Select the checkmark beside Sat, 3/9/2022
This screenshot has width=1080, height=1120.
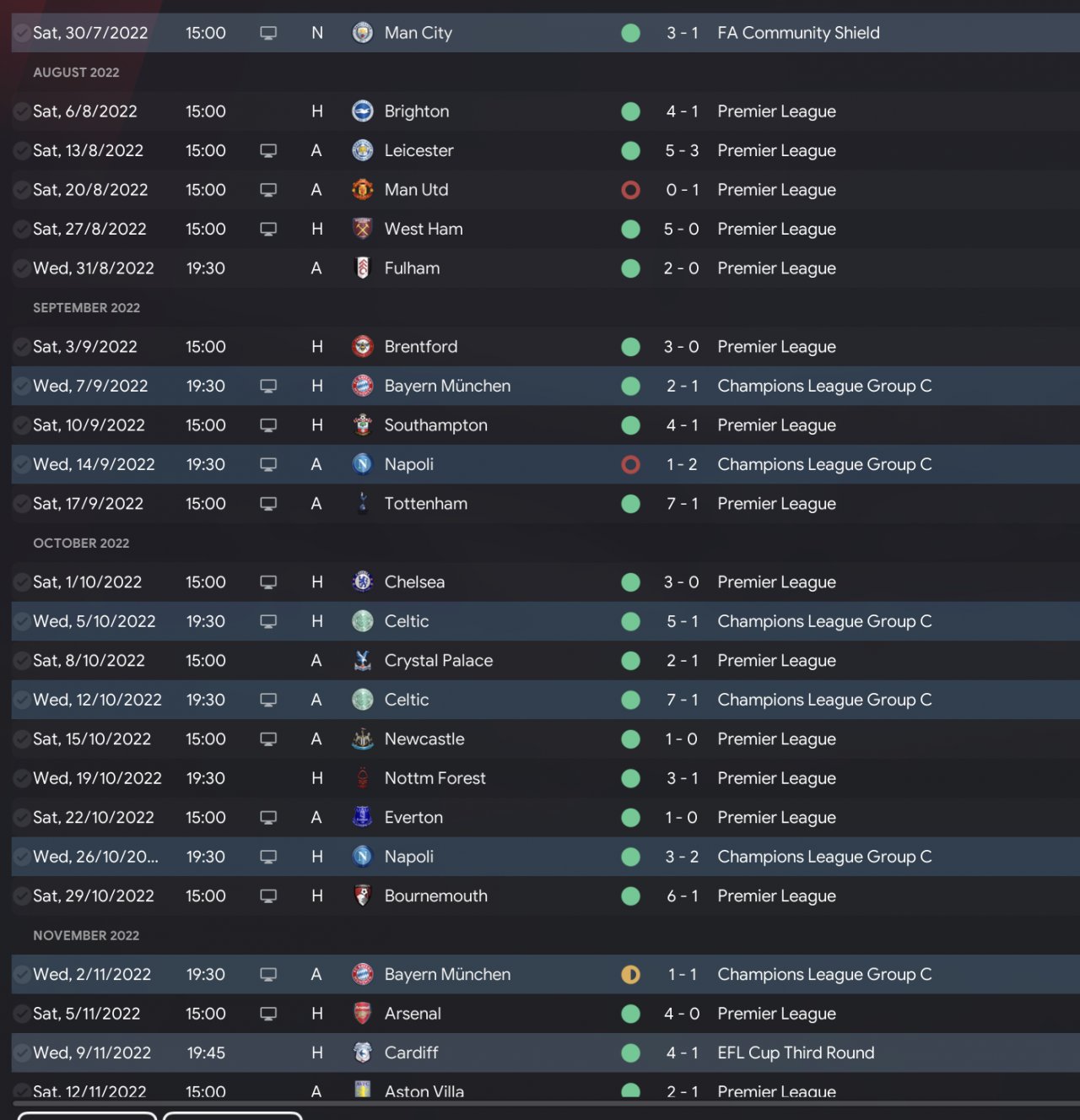point(22,347)
